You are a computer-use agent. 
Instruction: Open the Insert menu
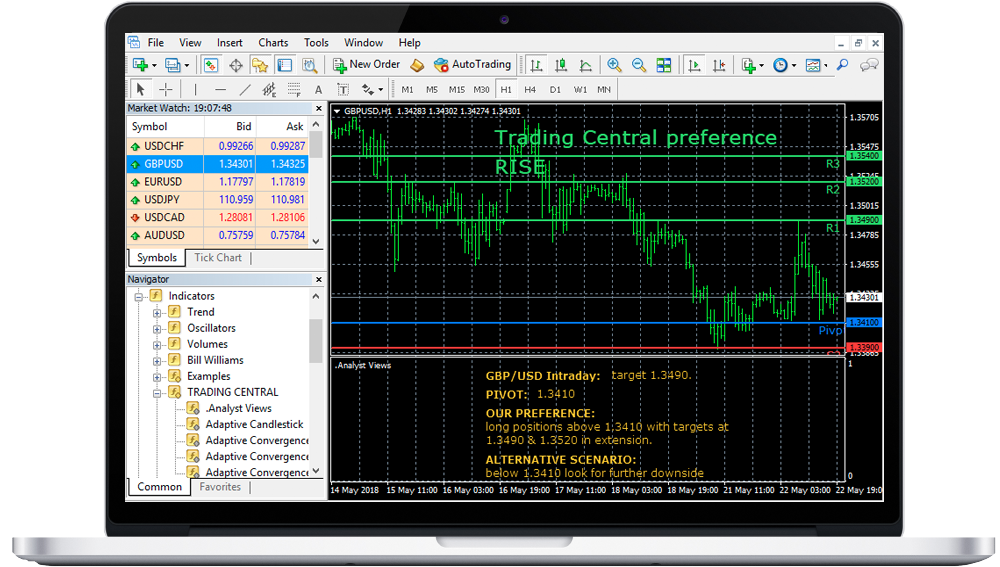click(x=230, y=43)
